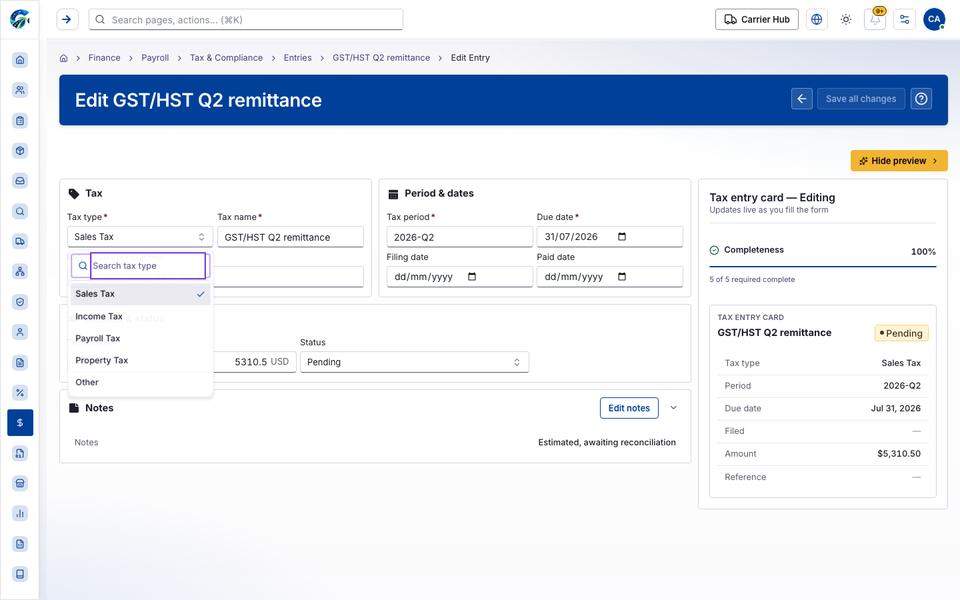This screenshot has height=600, width=960.
Task: Open the percent icon in sidebar
Action: (x=20, y=392)
